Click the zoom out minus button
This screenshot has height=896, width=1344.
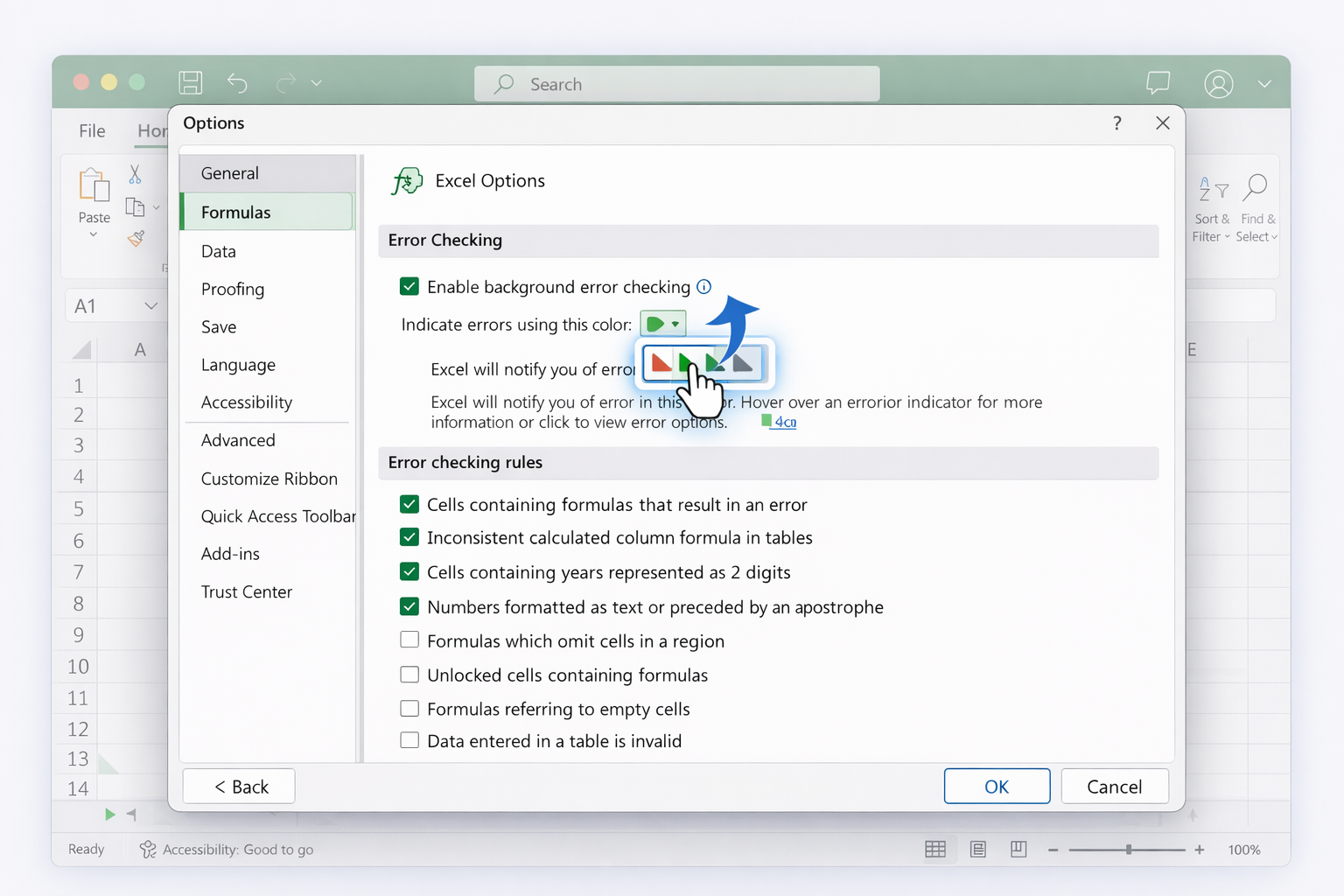point(1053,850)
